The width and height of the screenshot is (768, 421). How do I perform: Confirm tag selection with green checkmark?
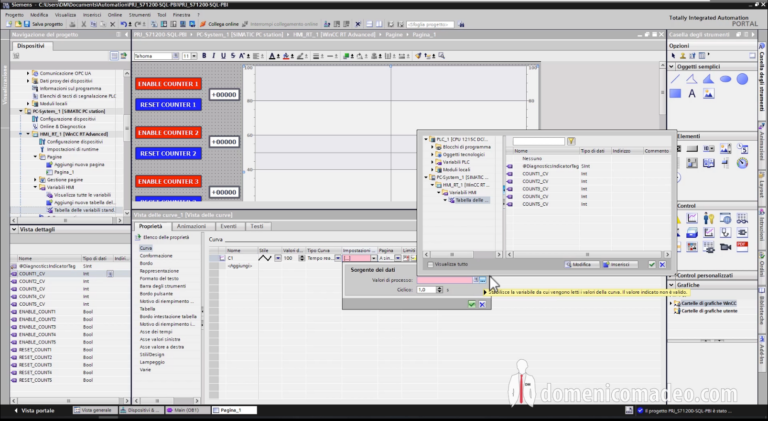tap(652, 264)
